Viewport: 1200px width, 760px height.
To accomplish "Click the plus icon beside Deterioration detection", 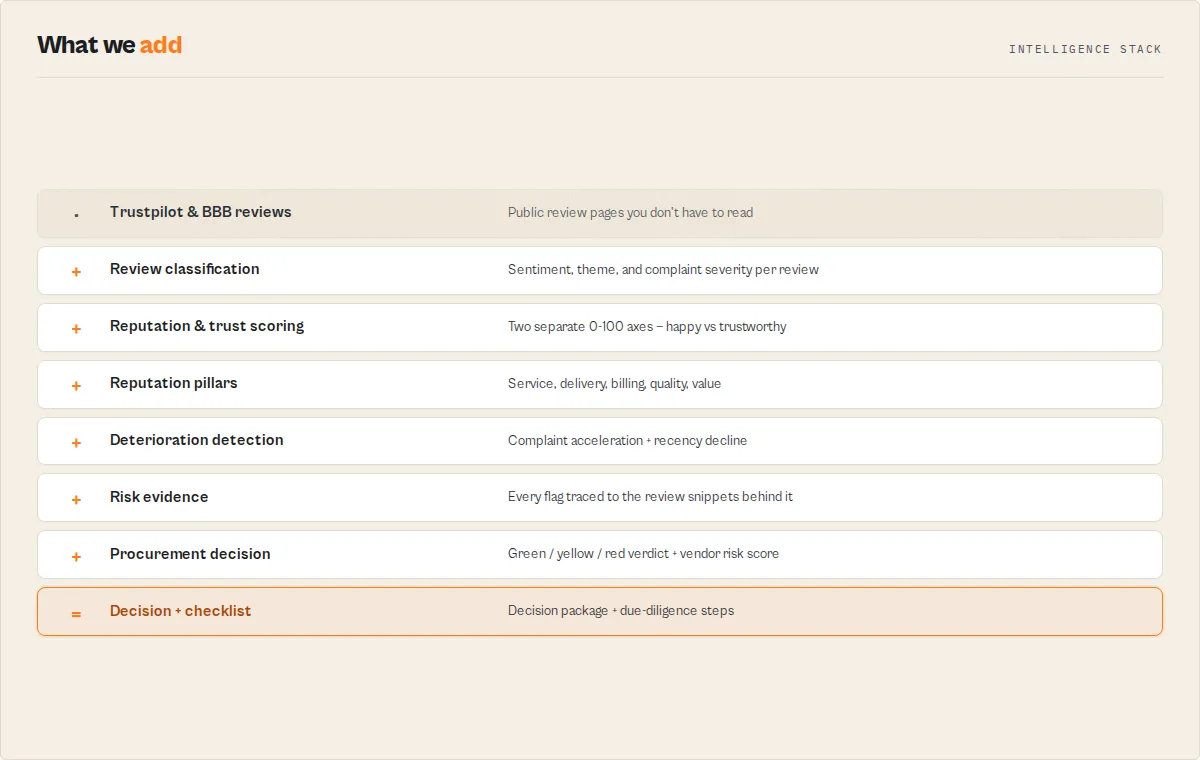I will pyautogui.click(x=76, y=442).
